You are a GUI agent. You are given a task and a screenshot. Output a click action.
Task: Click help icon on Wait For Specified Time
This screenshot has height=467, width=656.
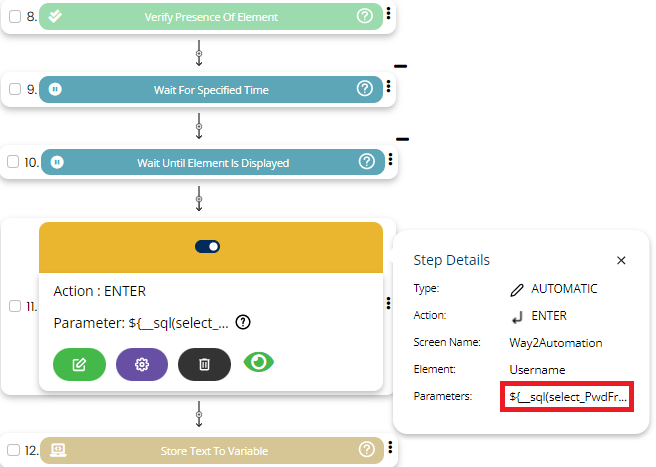(x=365, y=89)
